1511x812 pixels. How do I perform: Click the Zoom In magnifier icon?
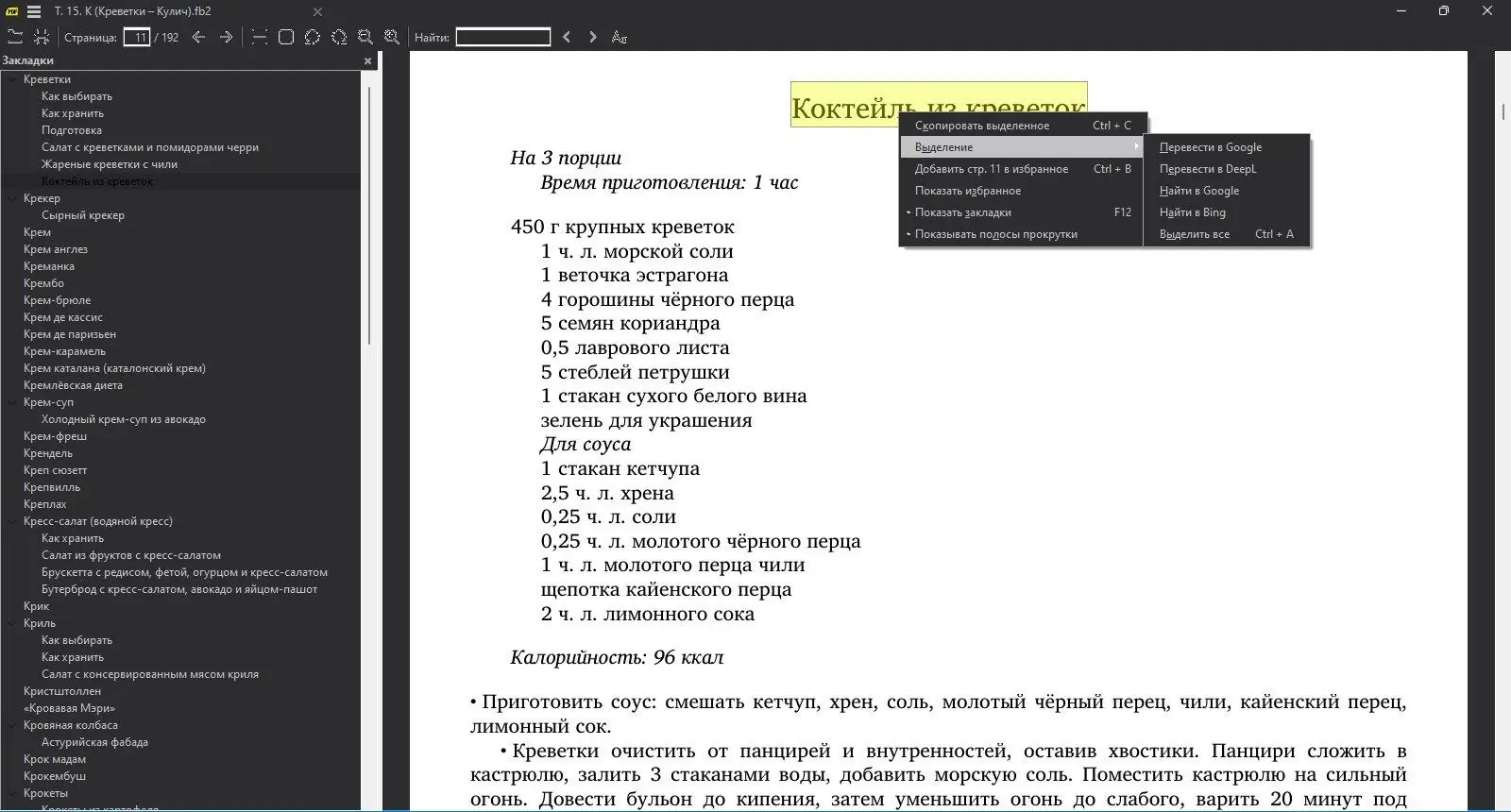(392, 37)
